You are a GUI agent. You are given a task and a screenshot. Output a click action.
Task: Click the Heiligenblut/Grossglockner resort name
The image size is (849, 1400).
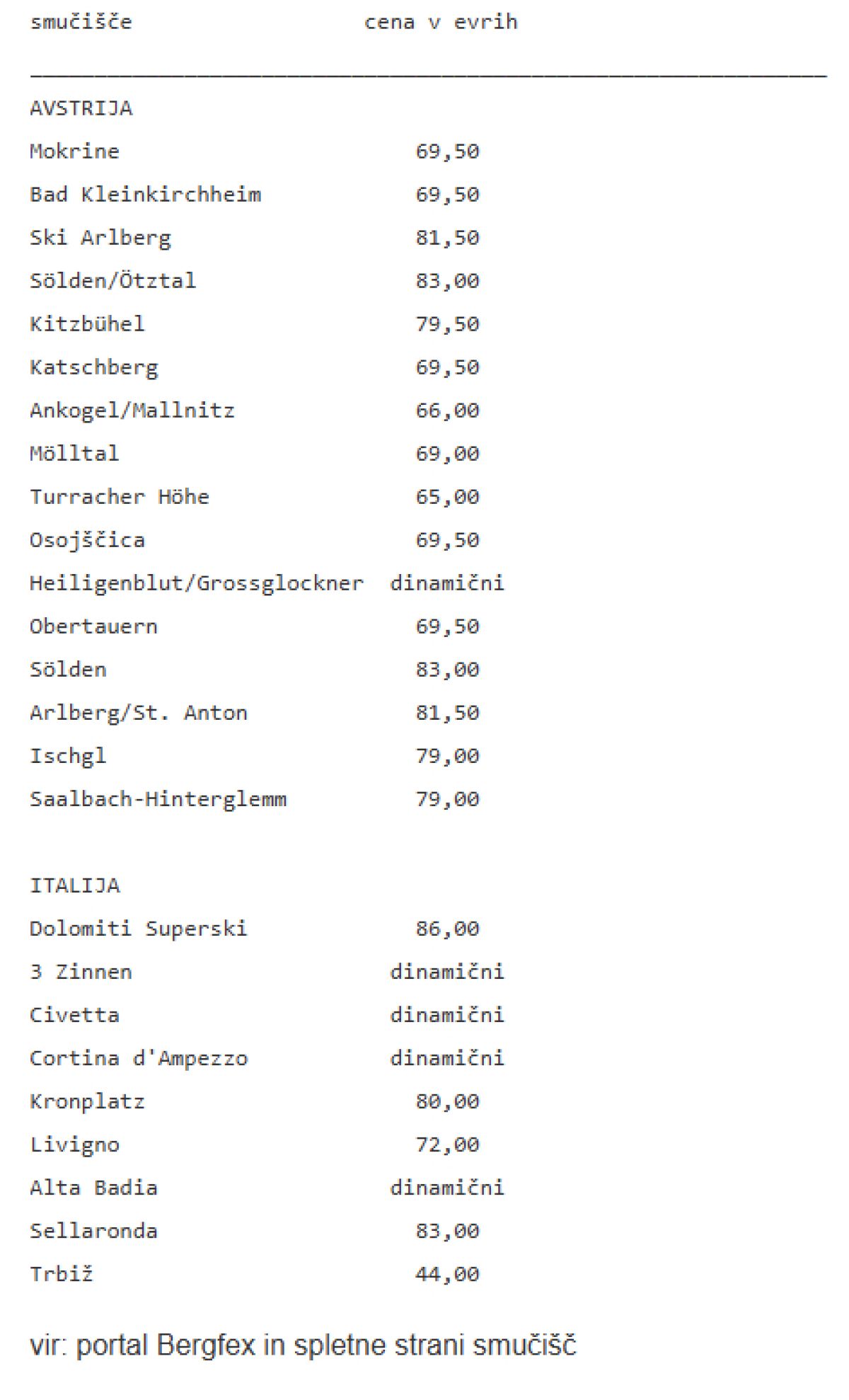(x=196, y=583)
